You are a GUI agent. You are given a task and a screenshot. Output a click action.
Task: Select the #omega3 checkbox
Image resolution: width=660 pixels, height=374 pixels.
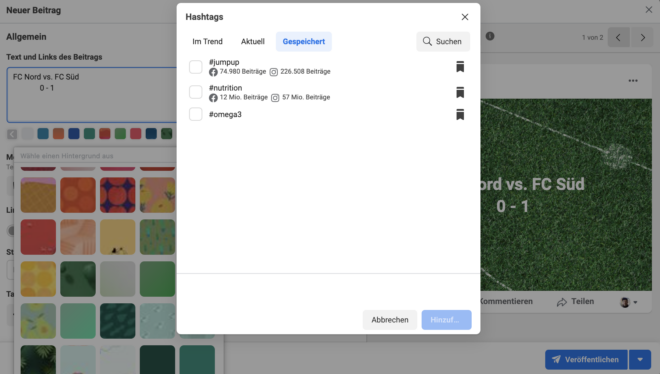tap(196, 114)
